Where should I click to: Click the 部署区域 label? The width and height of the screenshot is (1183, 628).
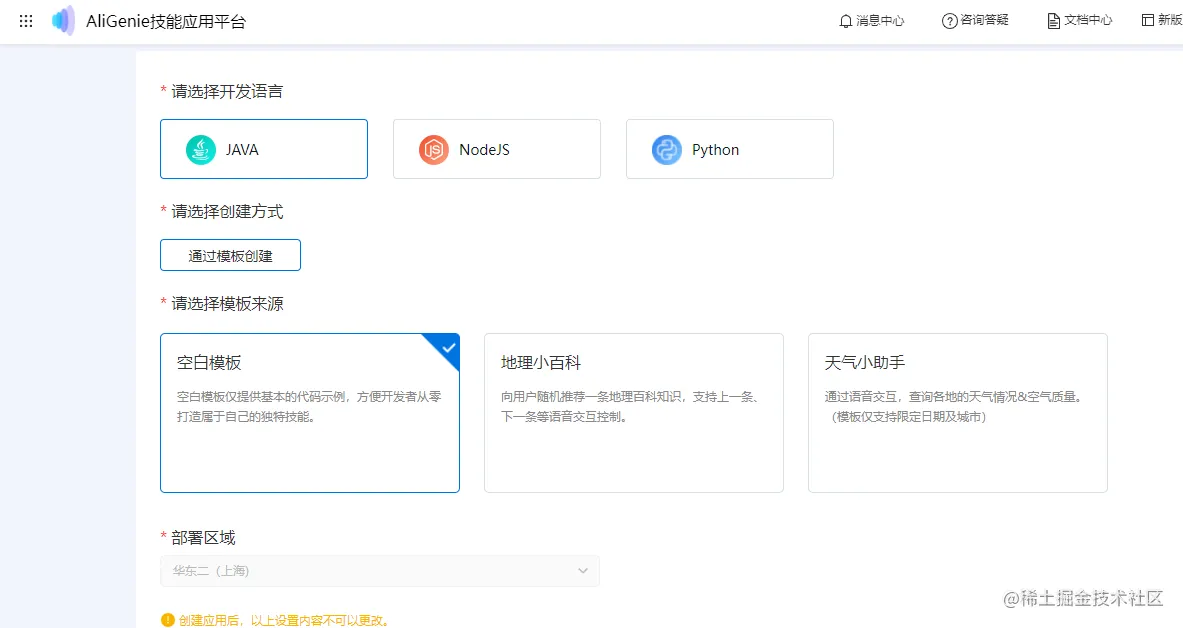pos(204,537)
